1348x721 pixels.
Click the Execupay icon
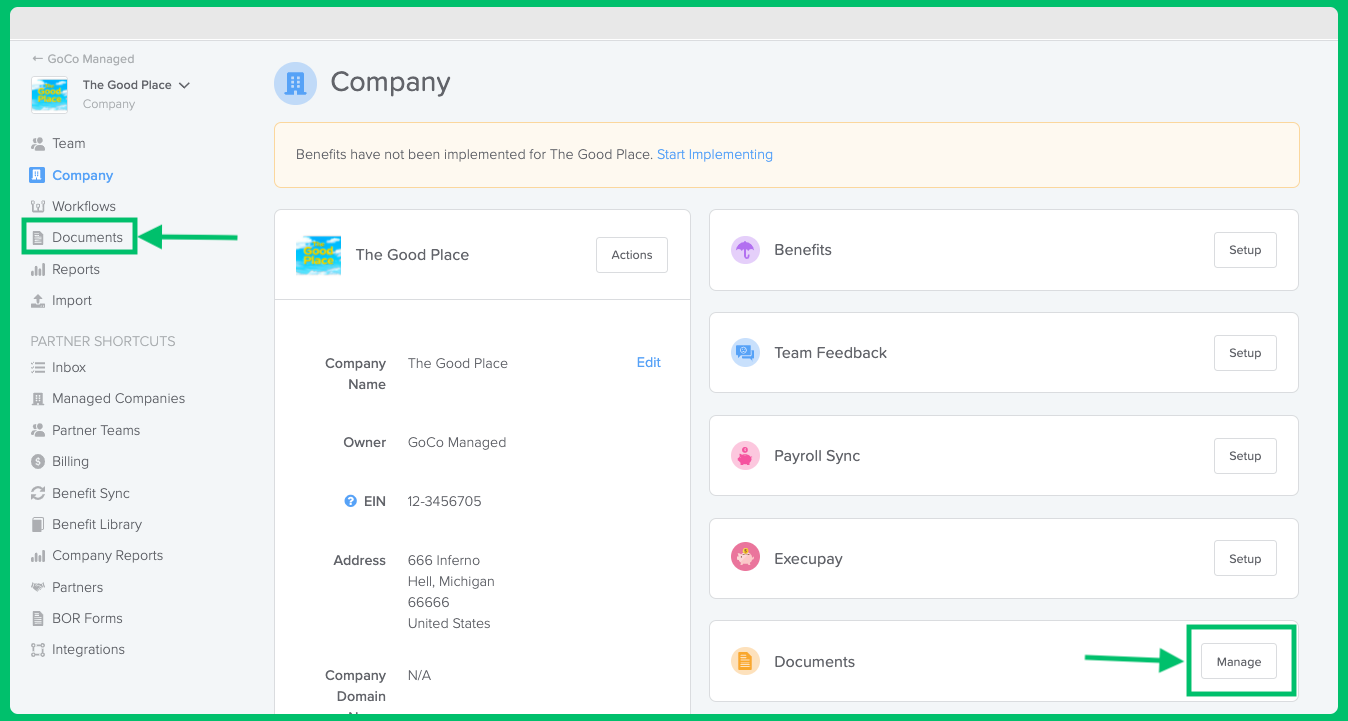click(745, 558)
